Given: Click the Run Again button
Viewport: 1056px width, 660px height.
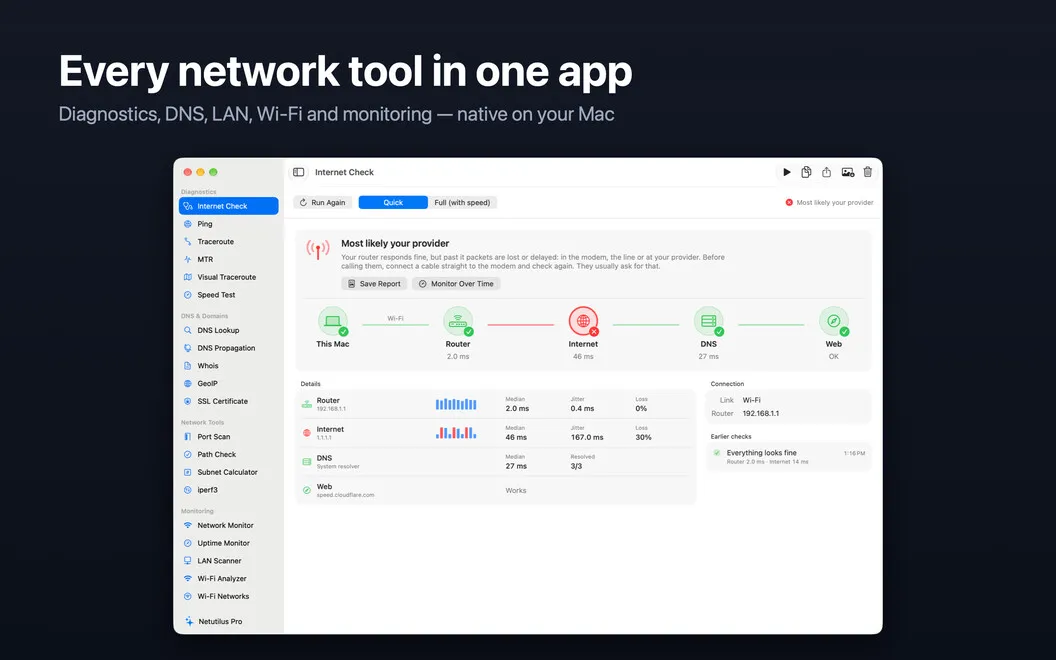Looking at the screenshot, I should pyautogui.click(x=323, y=203).
